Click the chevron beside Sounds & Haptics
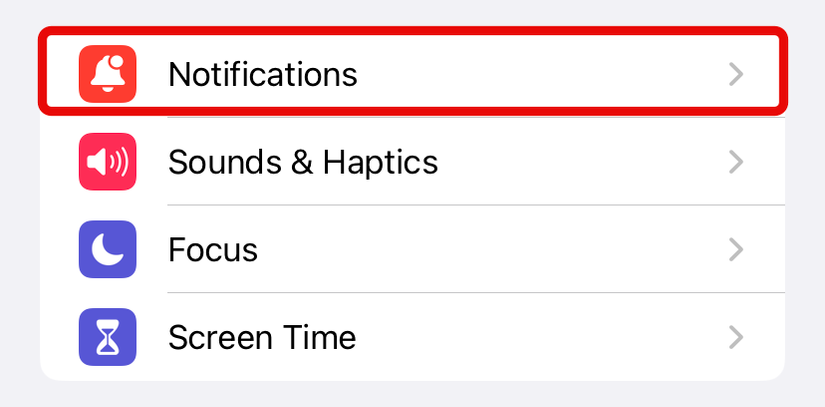 tap(736, 162)
